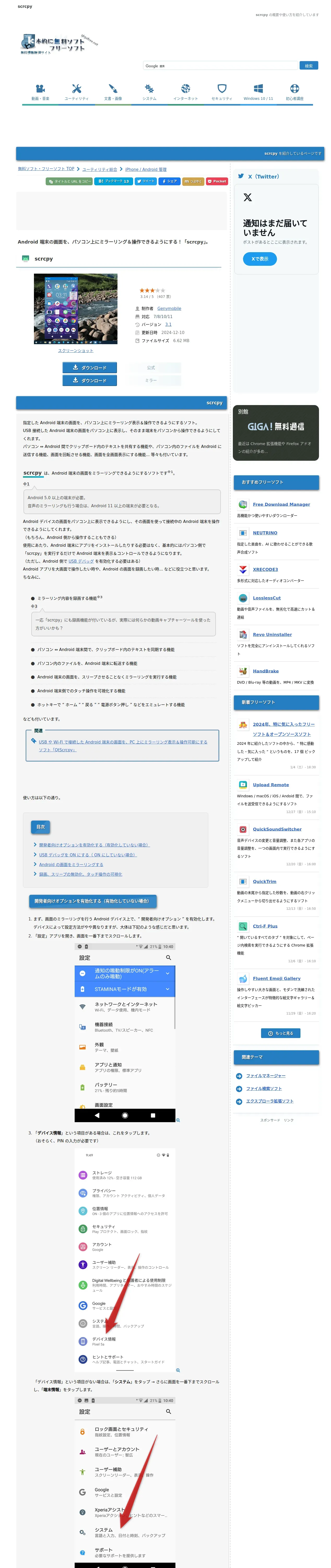Click the NEUTRINO software icon
This screenshot has width=331, height=1568.
pos(243,533)
